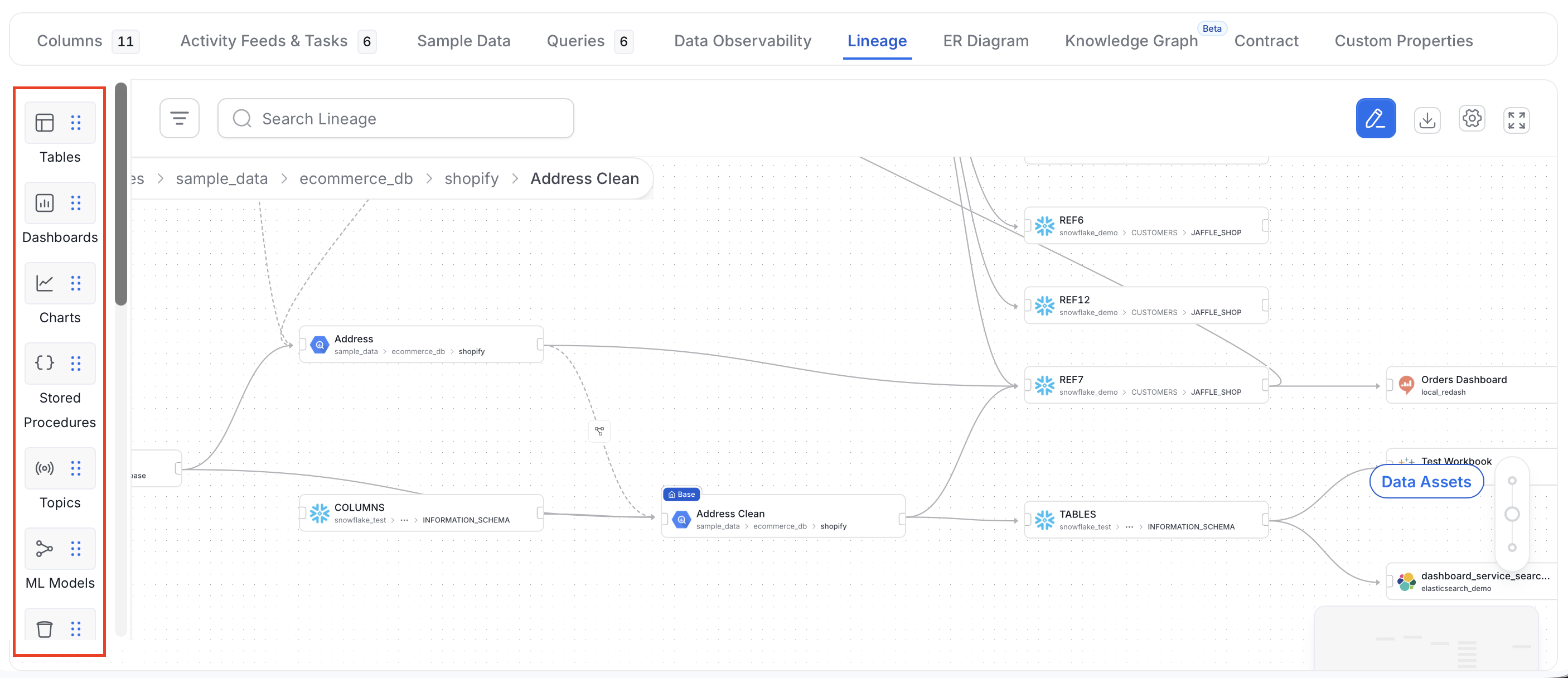
Task: Expand right handle of TABLES node
Action: pyautogui.click(x=1265, y=519)
